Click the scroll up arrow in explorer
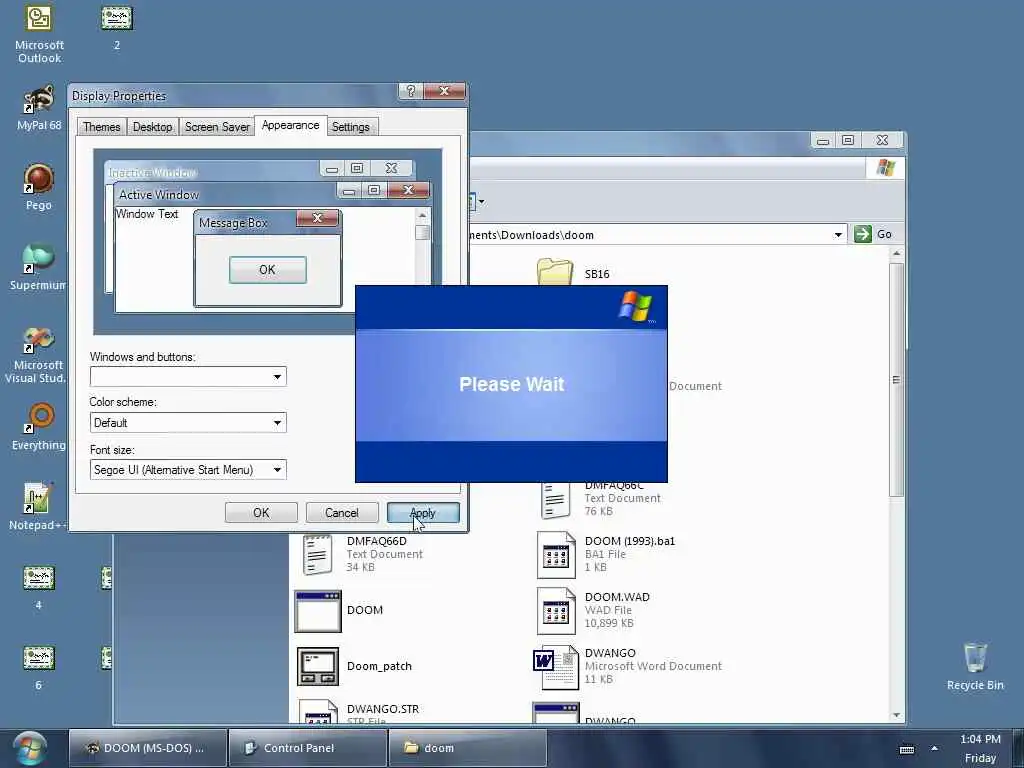 tap(896, 253)
